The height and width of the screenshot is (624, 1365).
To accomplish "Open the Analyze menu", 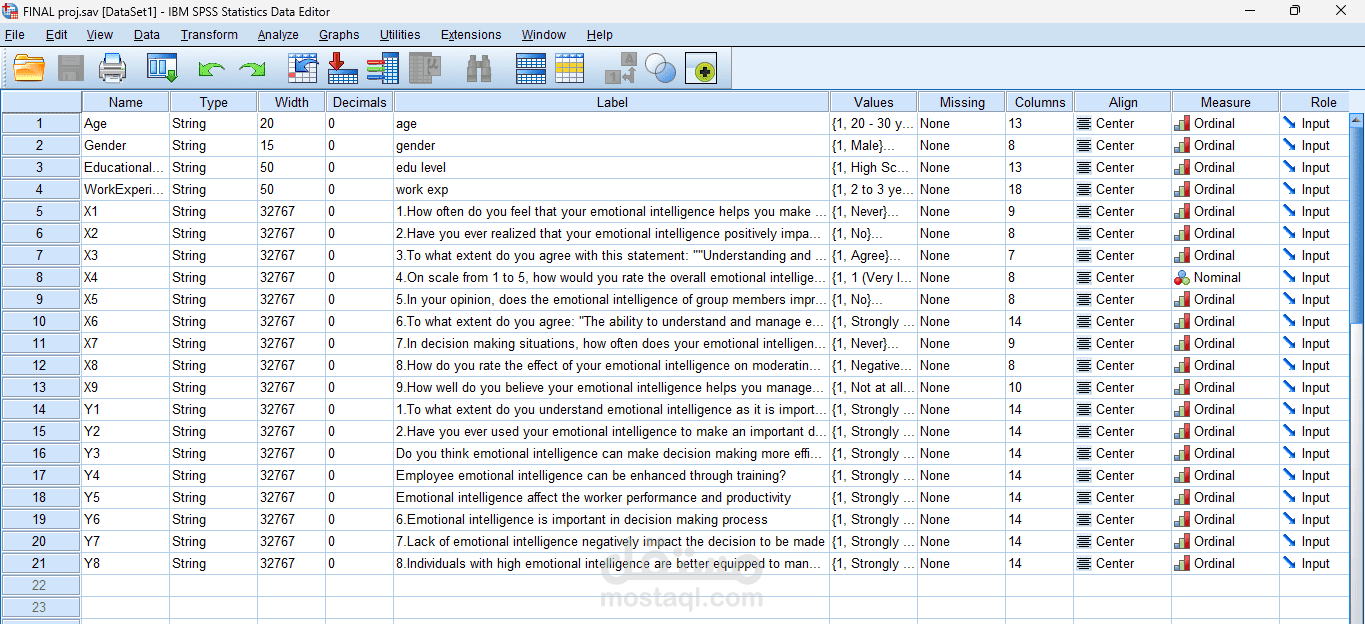I will [x=278, y=34].
